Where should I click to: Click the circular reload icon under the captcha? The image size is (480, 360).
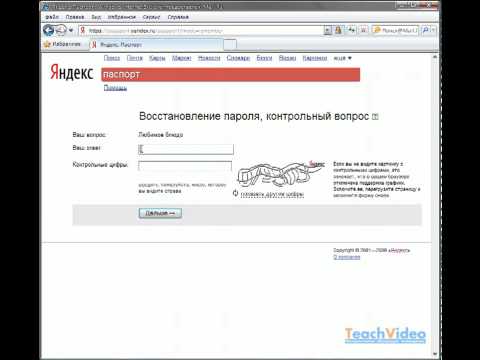[235, 193]
